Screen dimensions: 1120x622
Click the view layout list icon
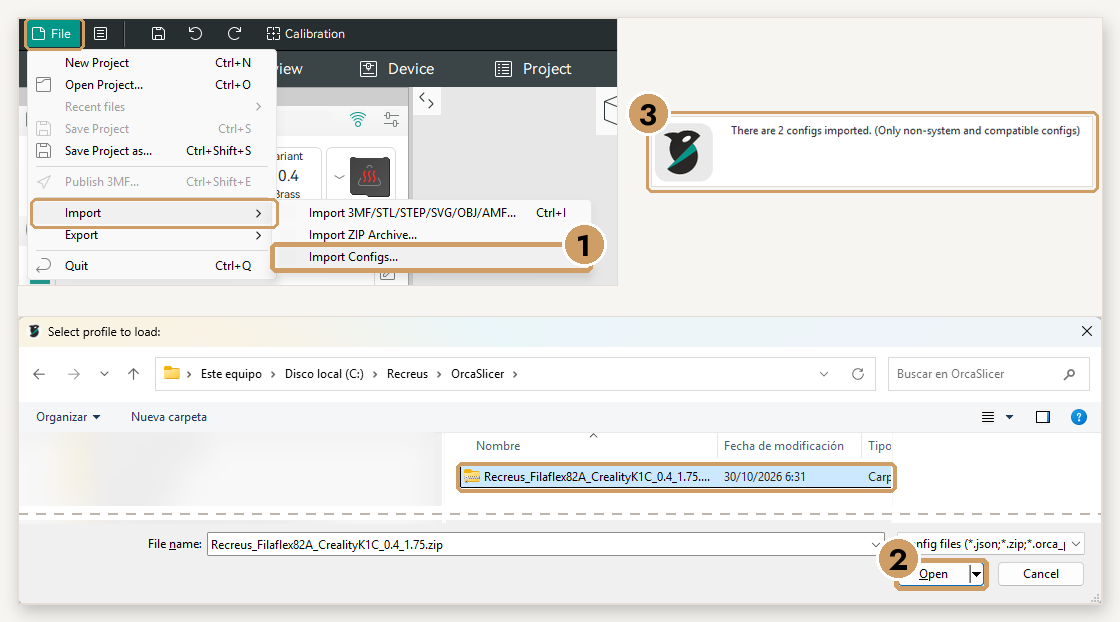[x=988, y=417]
